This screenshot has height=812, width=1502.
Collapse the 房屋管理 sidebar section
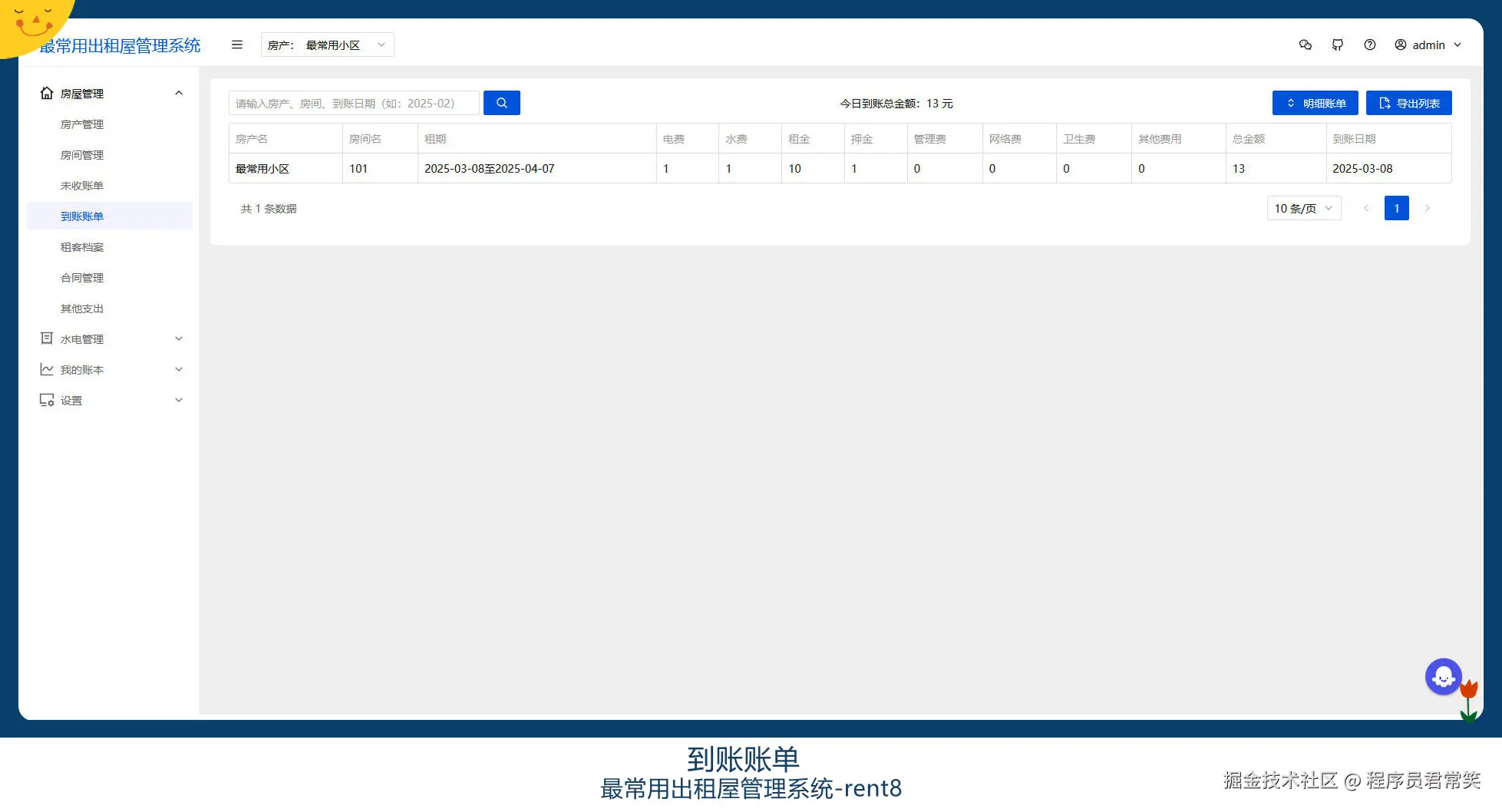(x=178, y=93)
